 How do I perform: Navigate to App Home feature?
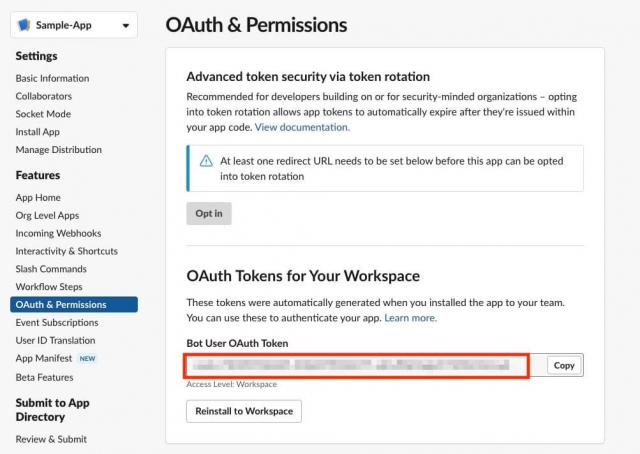pos(38,198)
